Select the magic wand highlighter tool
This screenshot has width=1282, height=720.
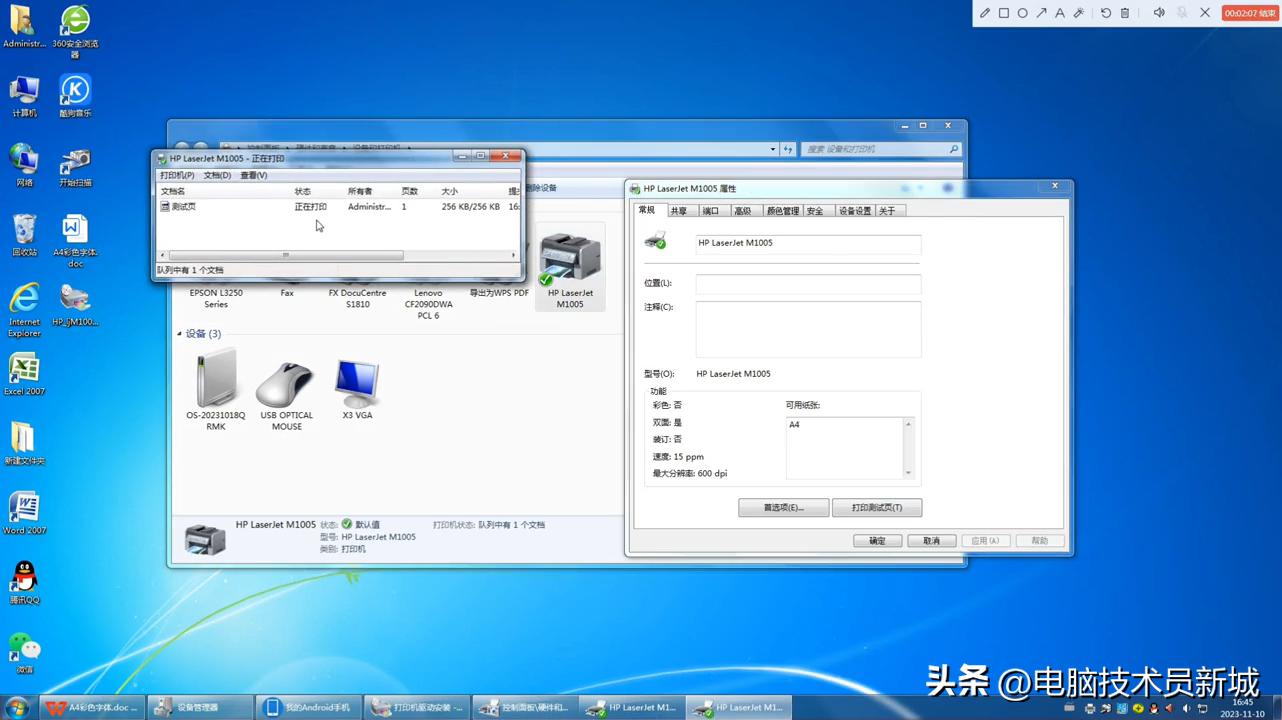[1079, 13]
